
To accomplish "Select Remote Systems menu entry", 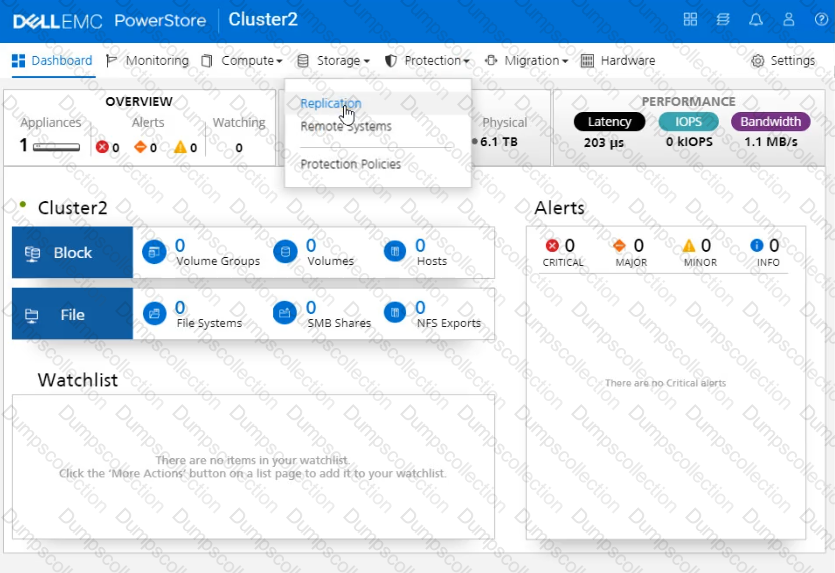I will [346, 127].
